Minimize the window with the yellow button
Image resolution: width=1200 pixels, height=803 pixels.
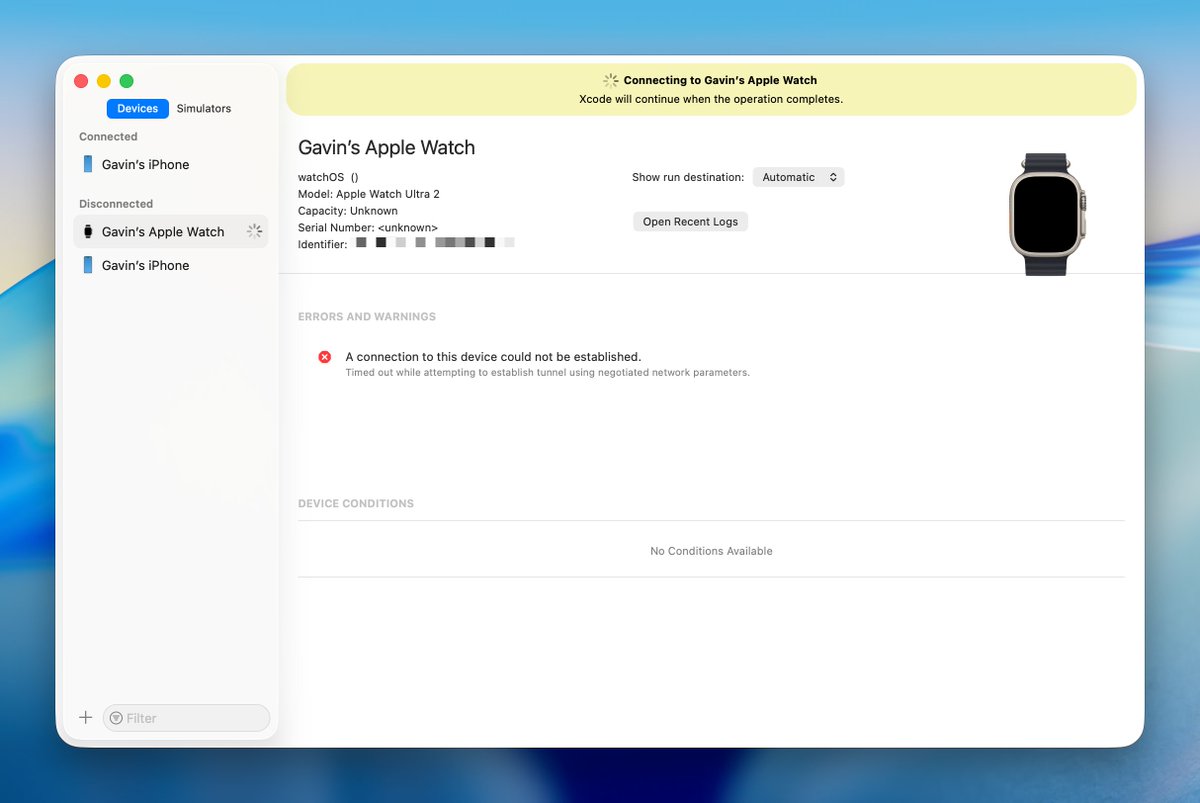coord(104,81)
